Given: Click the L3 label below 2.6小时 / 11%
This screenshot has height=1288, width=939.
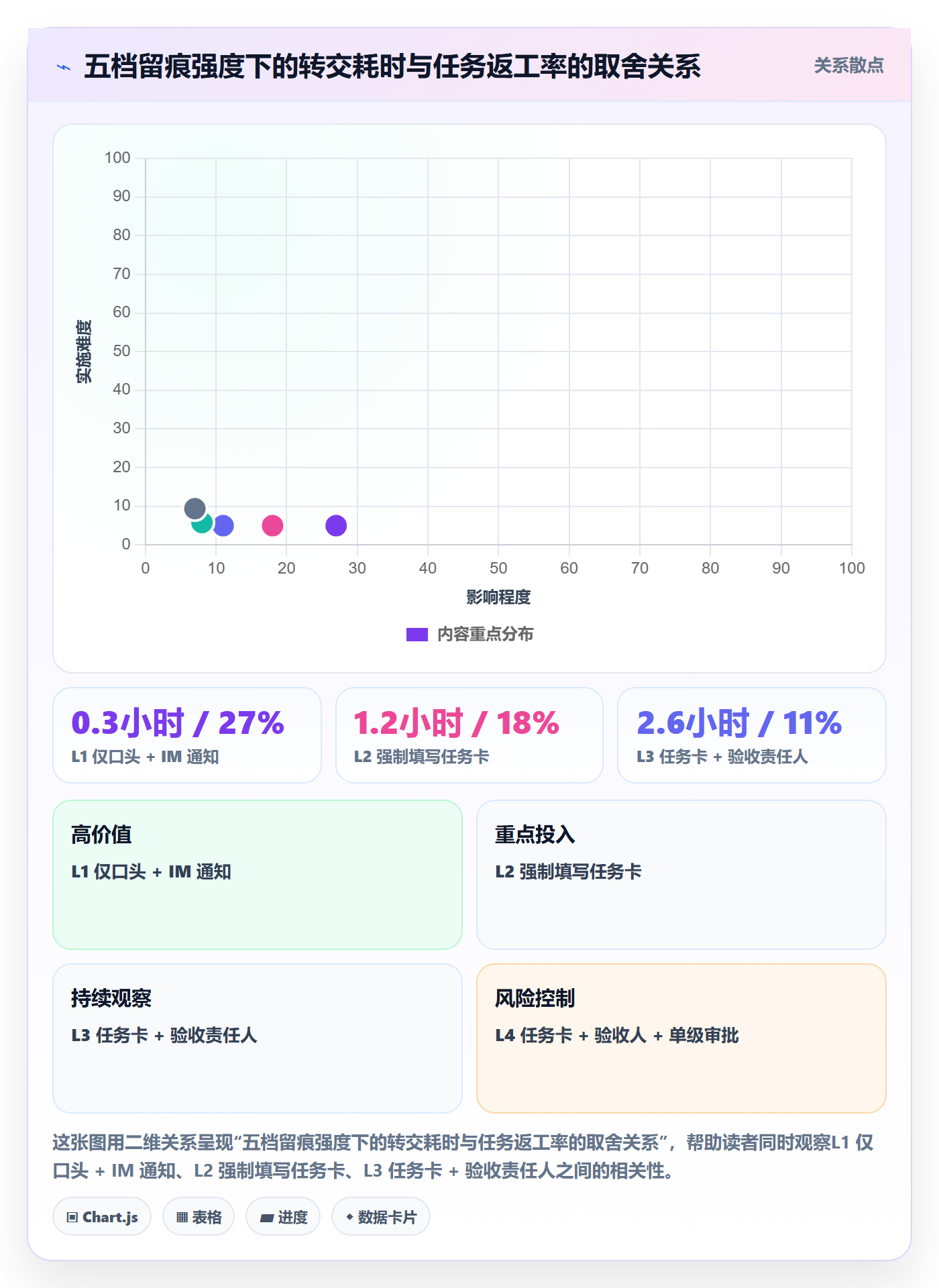Looking at the screenshot, I should [722, 757].
